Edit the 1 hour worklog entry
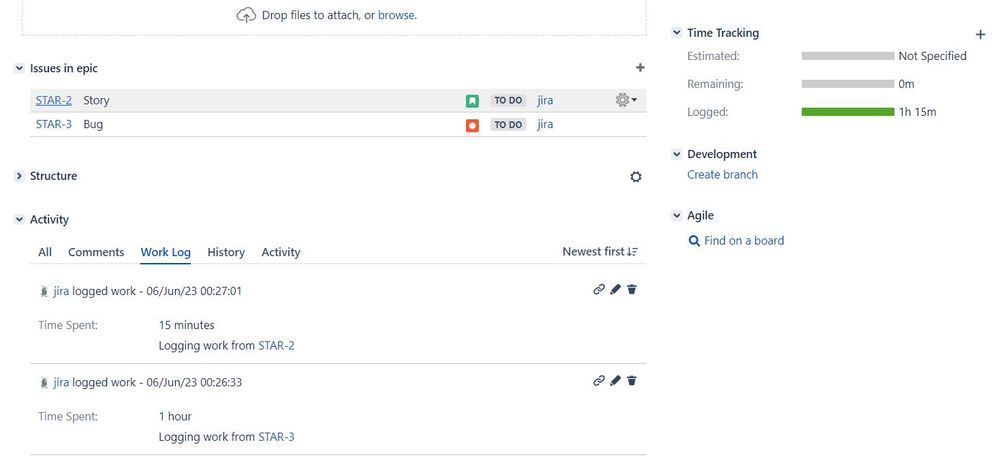The width and height of the screenshot is (998, 464). [615, 381]
